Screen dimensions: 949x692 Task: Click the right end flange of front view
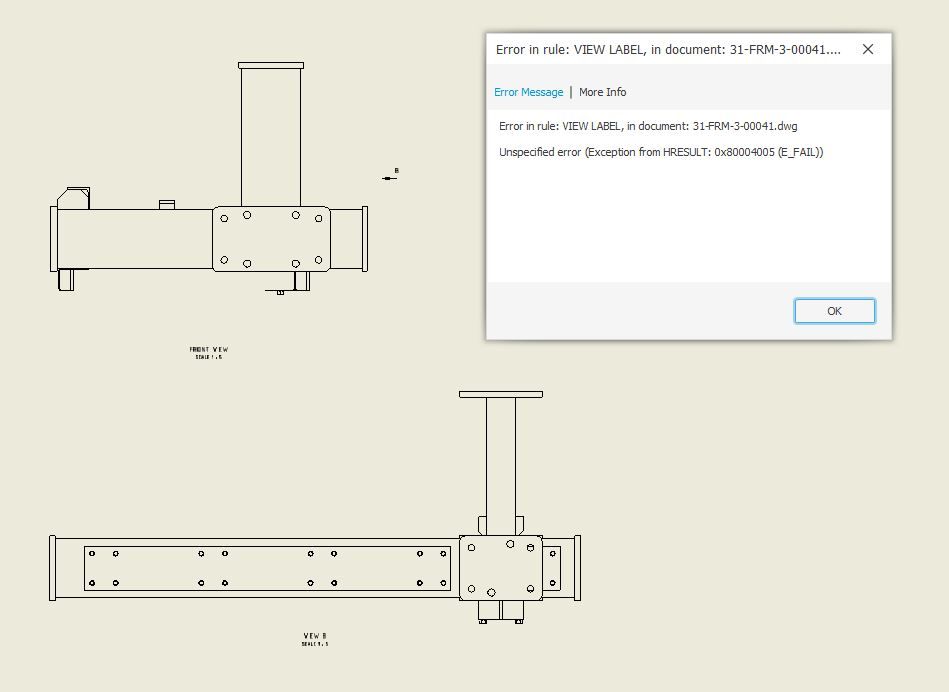pos(365,239)
